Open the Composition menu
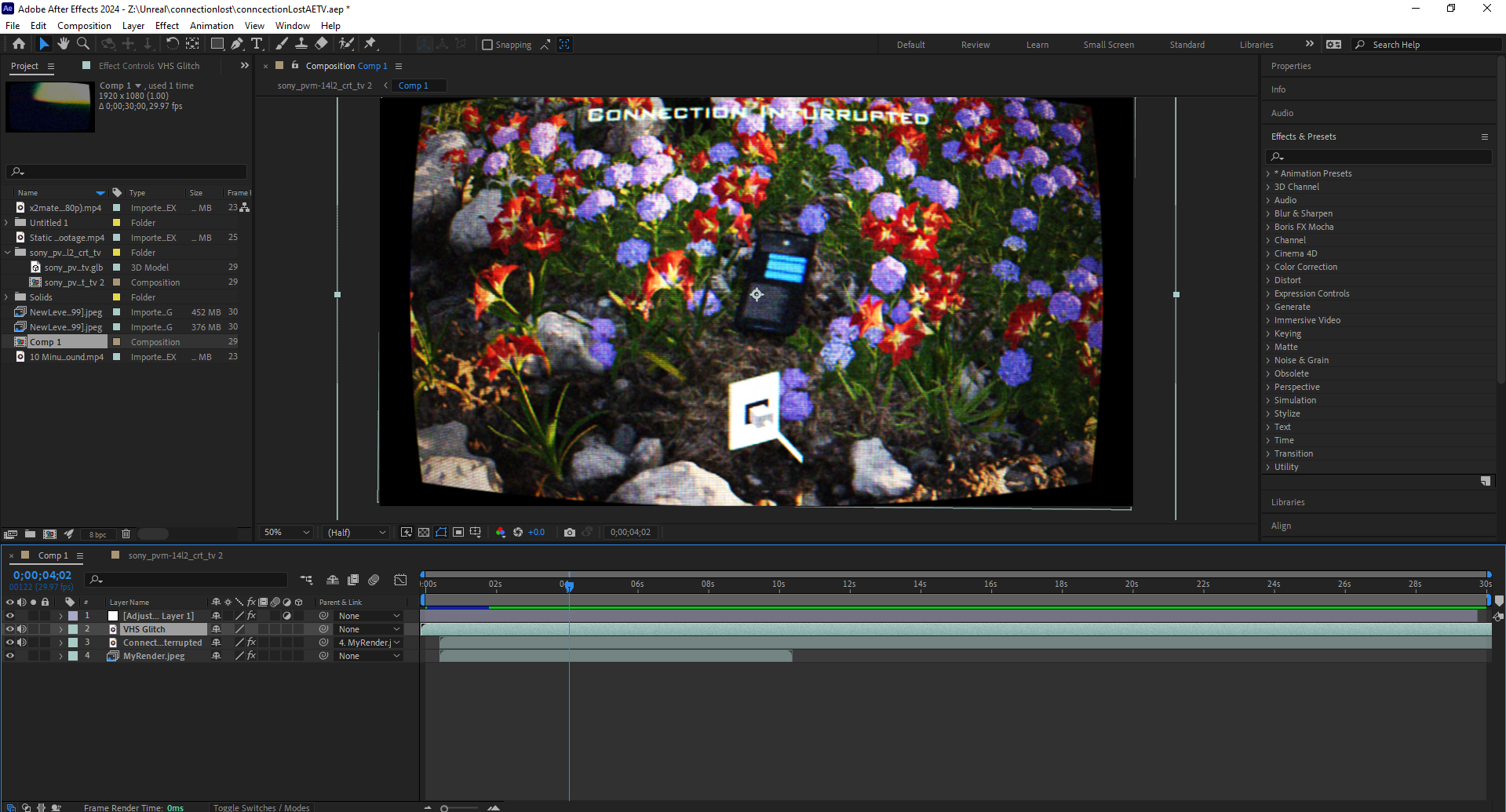The height and width of the screenshot is (812, 1506). (84, 25)
